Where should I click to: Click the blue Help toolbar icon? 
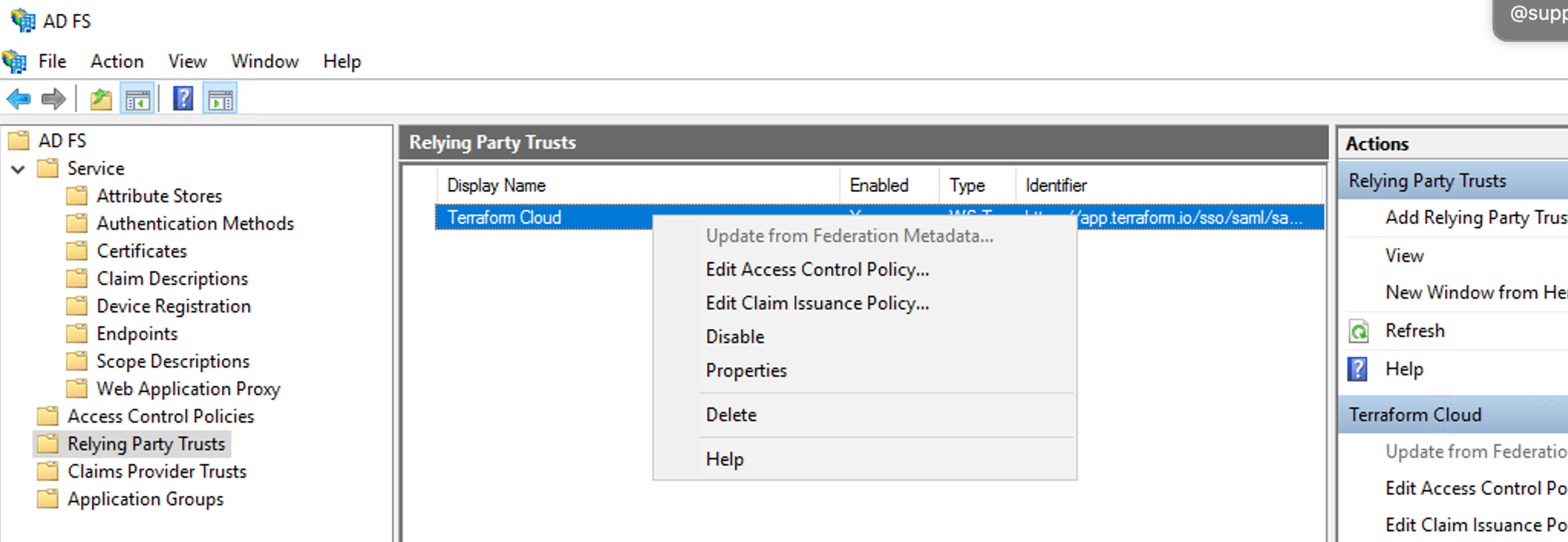coord(183,99)
